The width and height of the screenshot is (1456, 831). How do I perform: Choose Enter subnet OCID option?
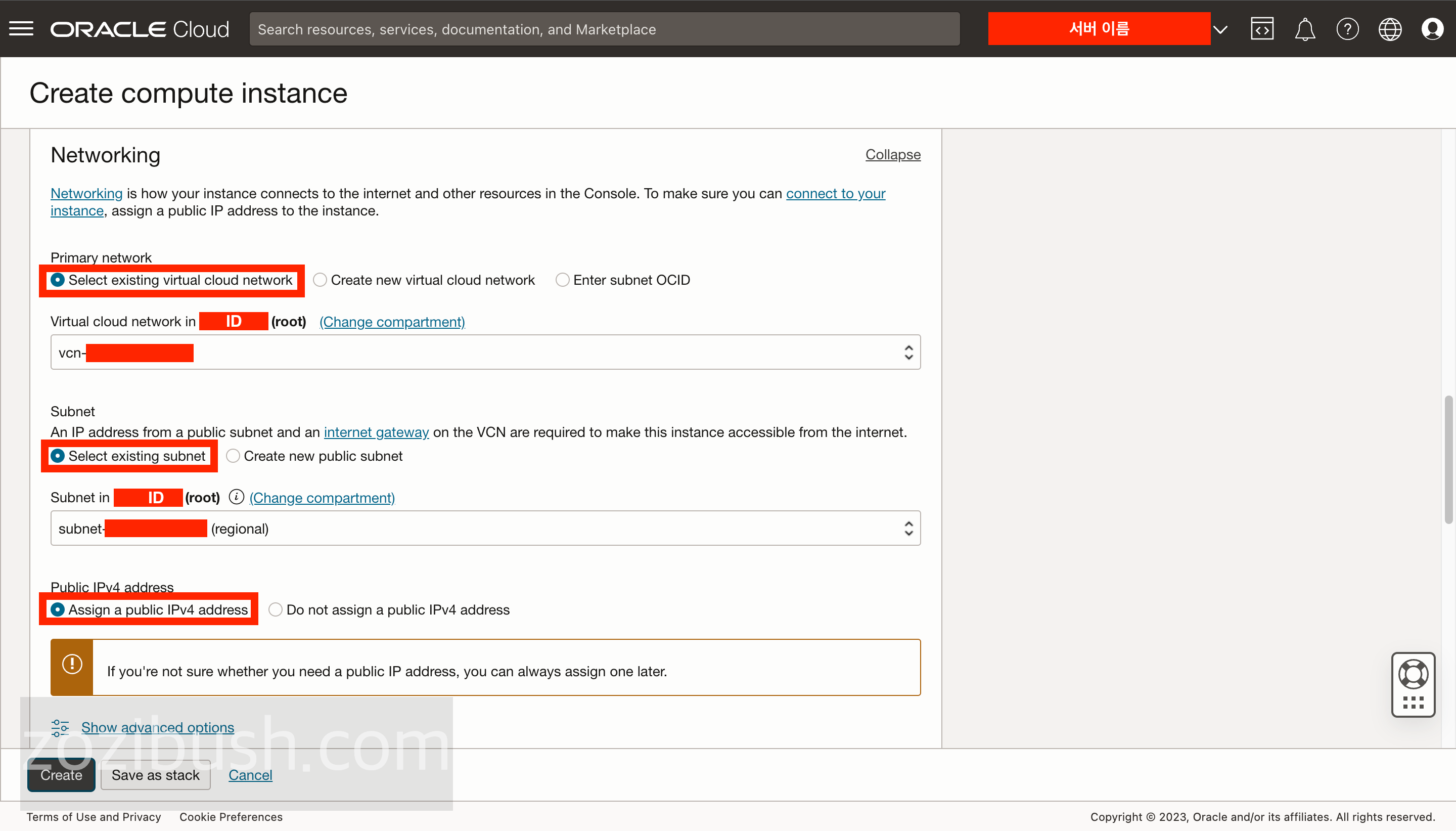(x=623, y=280)
